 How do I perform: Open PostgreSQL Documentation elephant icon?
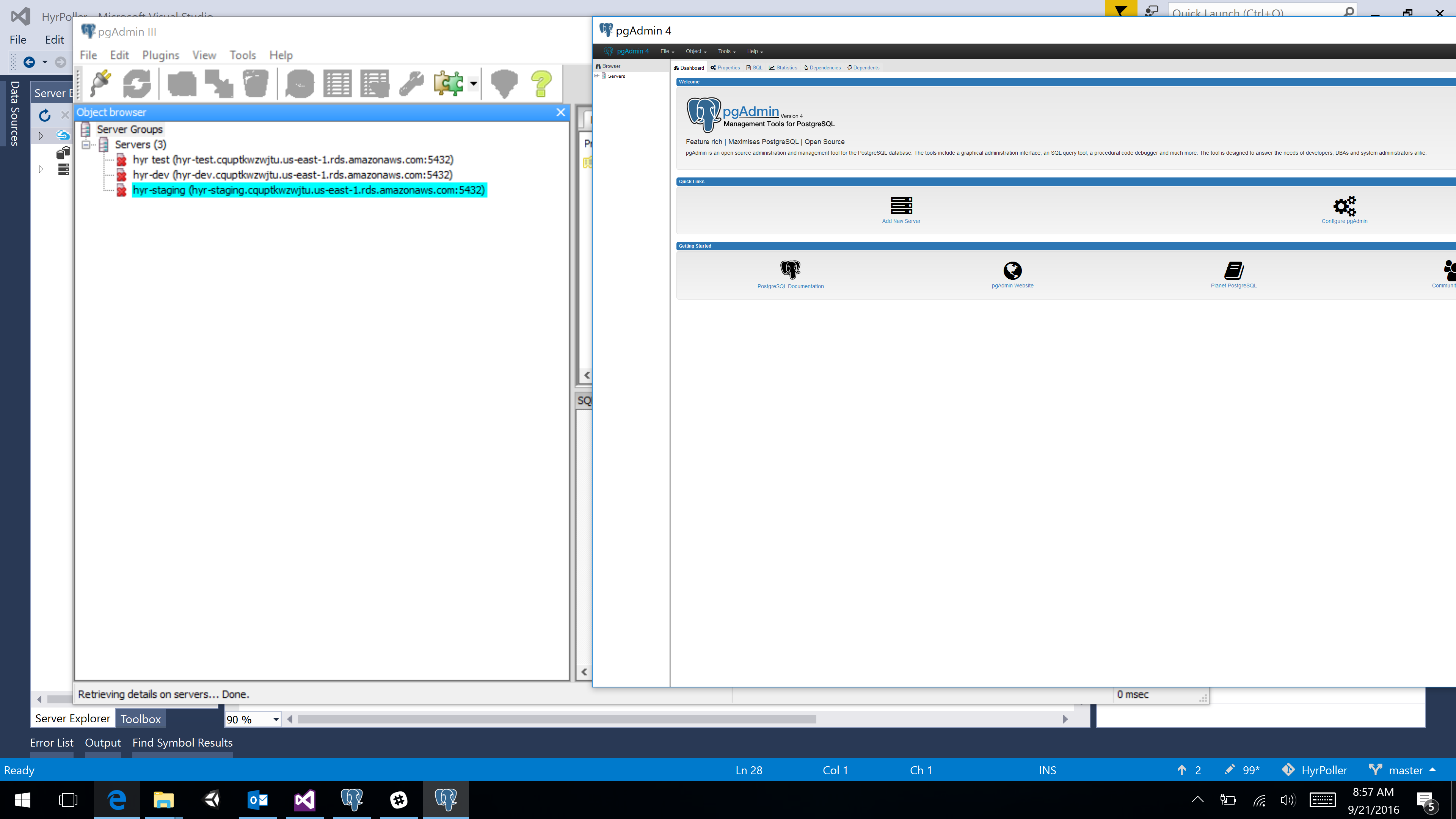coord(790,270)
